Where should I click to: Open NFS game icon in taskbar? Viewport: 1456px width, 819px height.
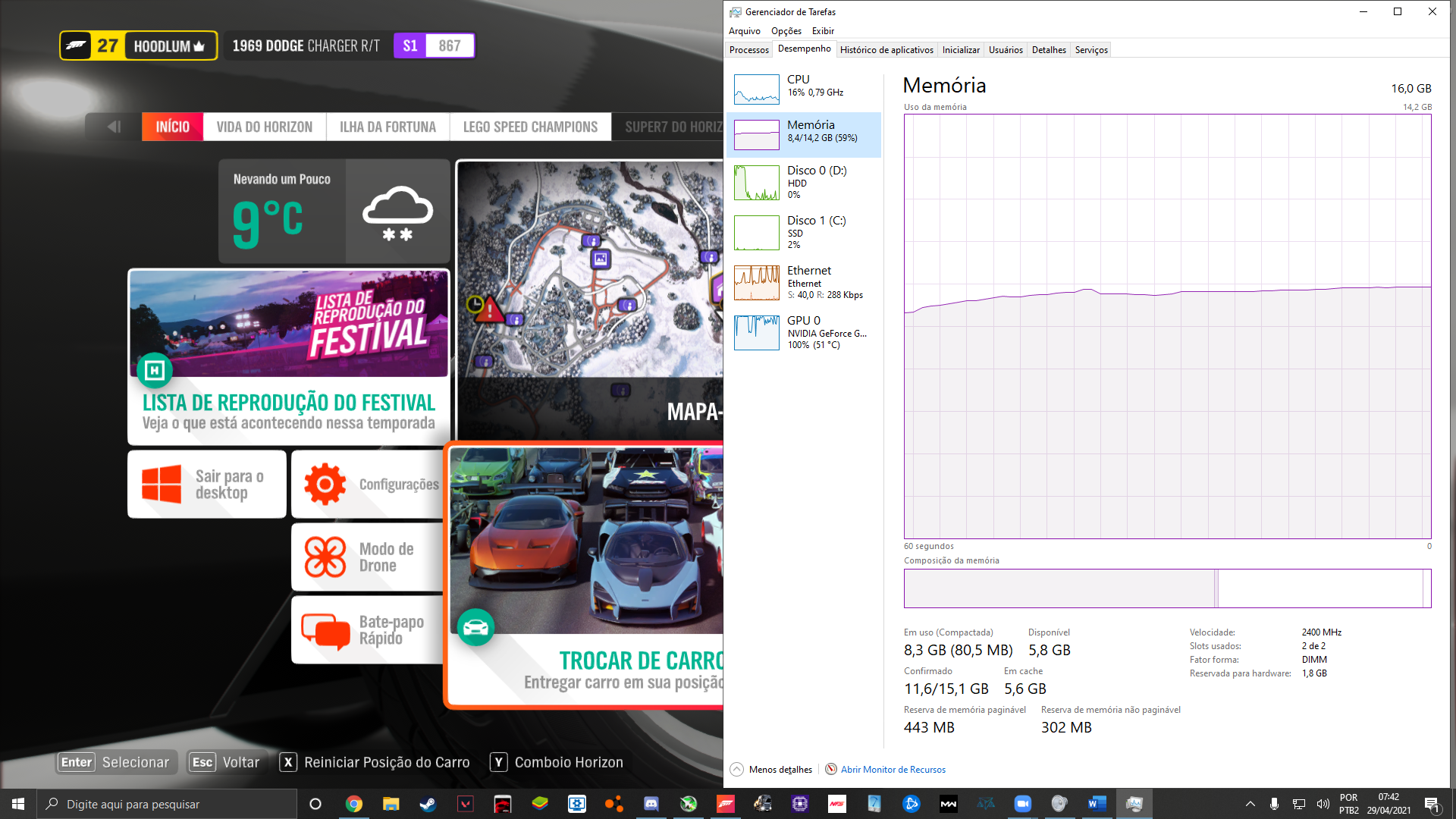click(x=837, y=804)
